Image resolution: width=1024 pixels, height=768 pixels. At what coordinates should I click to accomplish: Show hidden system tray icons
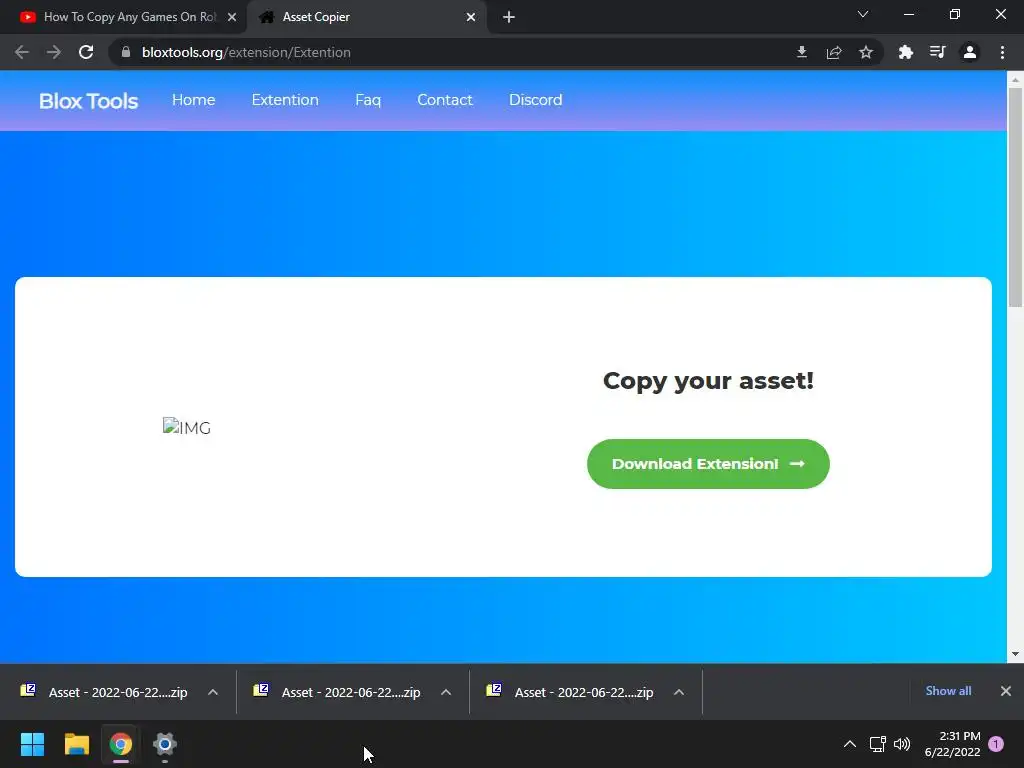point(850,744)
